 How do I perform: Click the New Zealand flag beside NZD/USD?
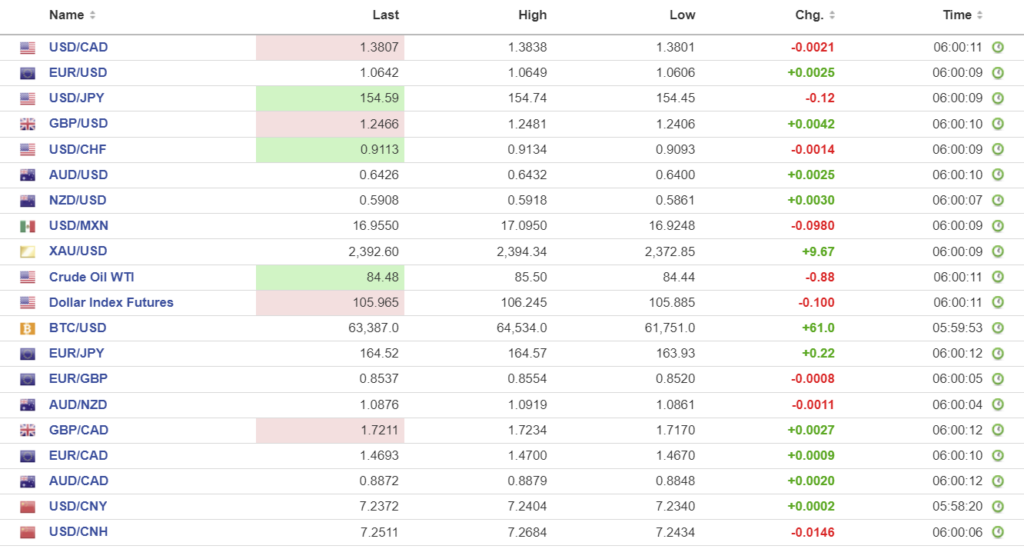[x=28, y=201]
